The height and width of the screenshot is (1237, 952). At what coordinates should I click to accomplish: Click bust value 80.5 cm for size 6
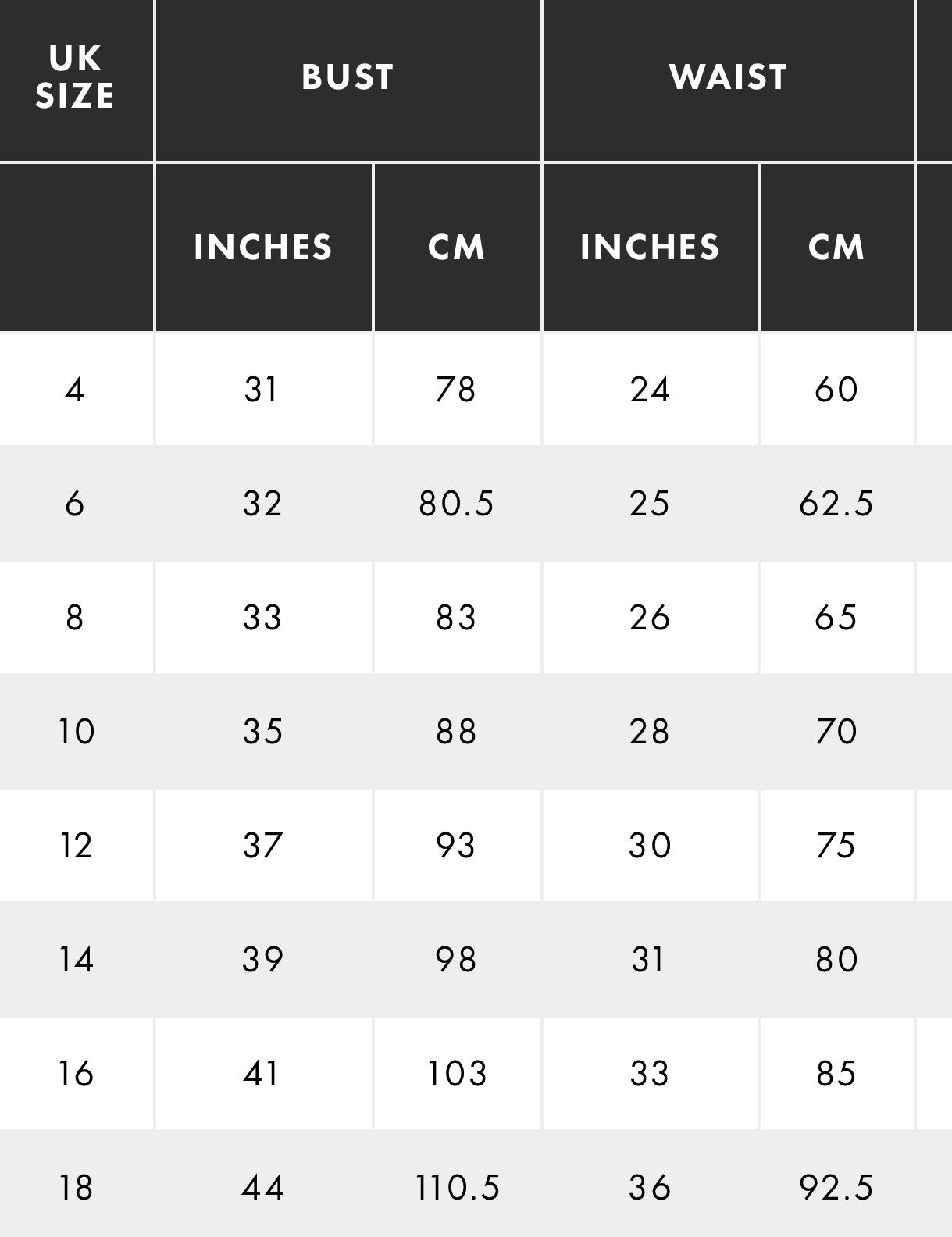tap(456, 504)
